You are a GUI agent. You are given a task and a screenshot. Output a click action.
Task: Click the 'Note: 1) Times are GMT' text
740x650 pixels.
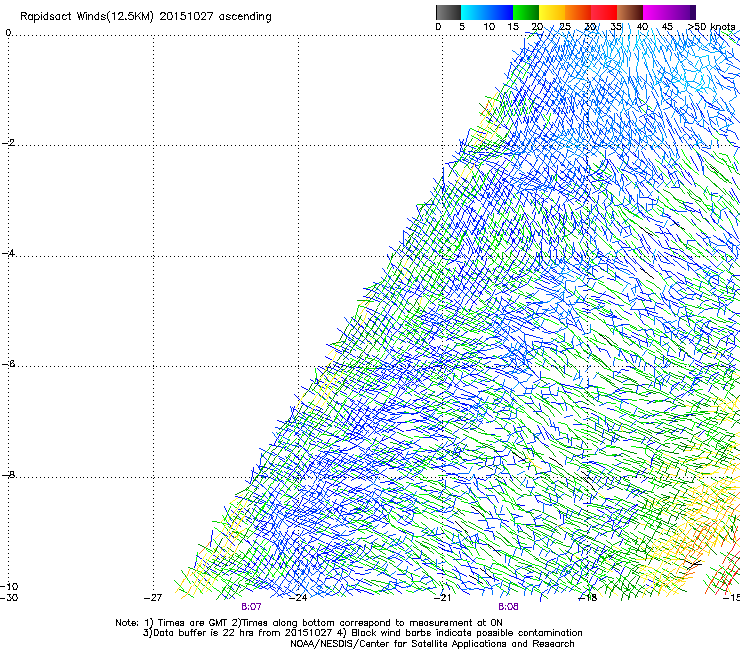pyautogui.click(x=173, y=623)
